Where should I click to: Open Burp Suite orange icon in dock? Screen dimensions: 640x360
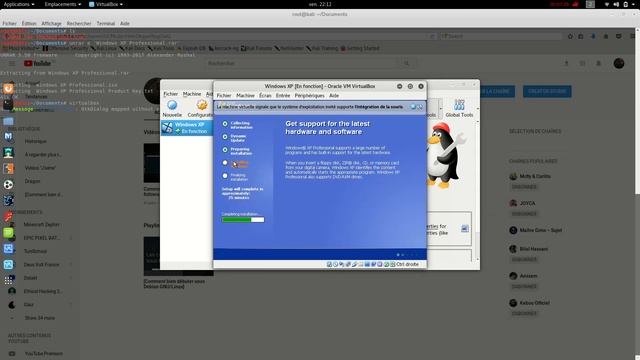pyautogui.click(x=9, y=168)
